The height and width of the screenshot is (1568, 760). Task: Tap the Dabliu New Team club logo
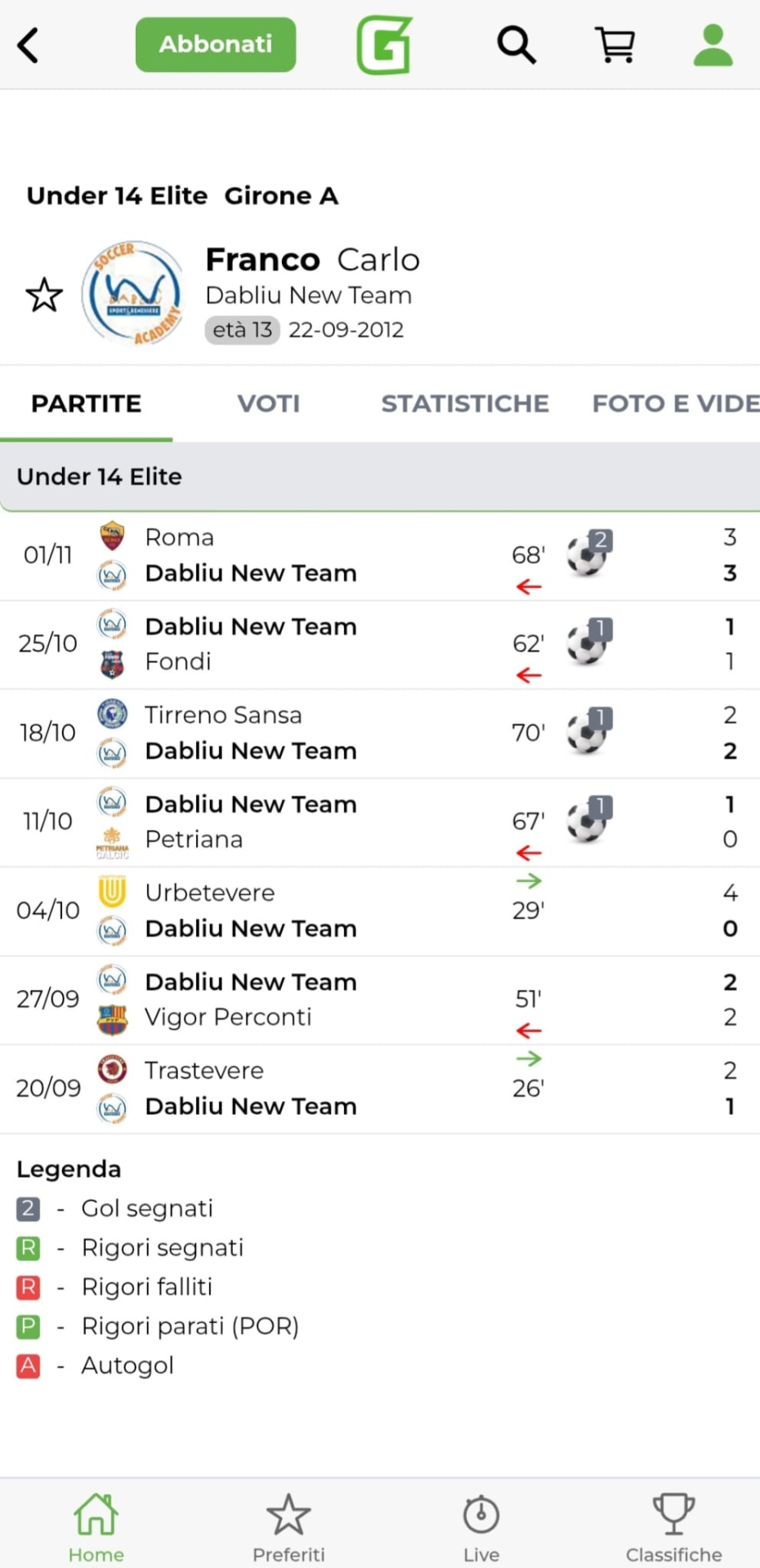133,293
